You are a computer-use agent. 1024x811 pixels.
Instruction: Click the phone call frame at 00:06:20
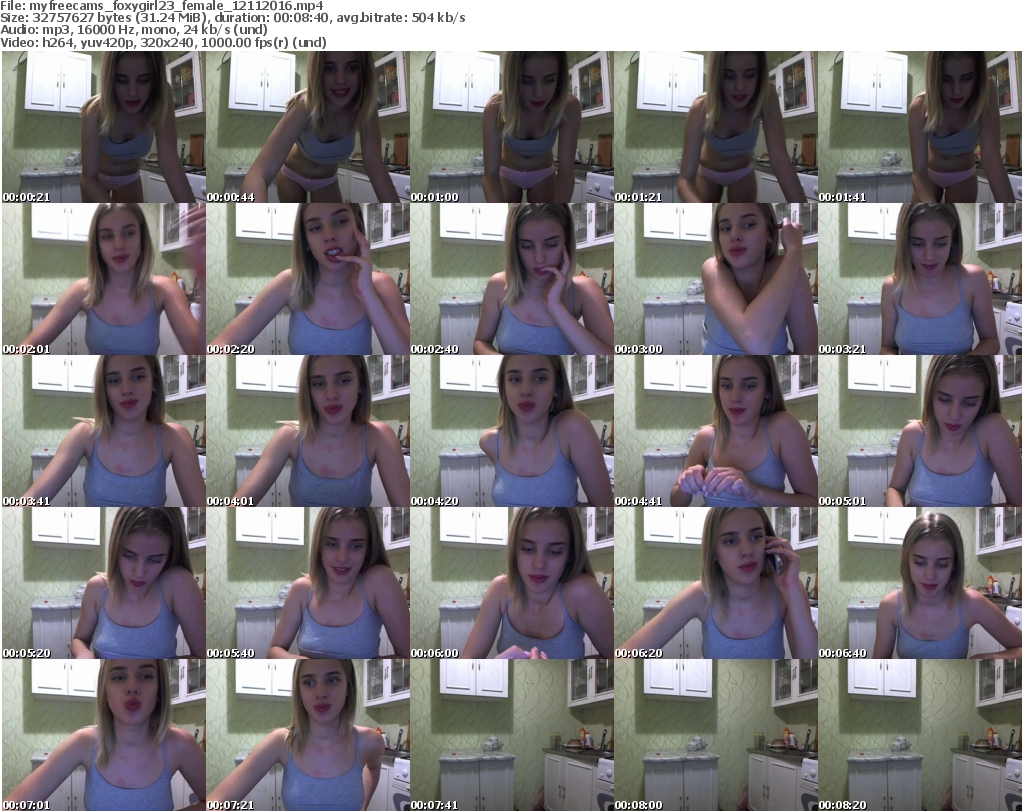pyautogui.click(x=715, y=583)
